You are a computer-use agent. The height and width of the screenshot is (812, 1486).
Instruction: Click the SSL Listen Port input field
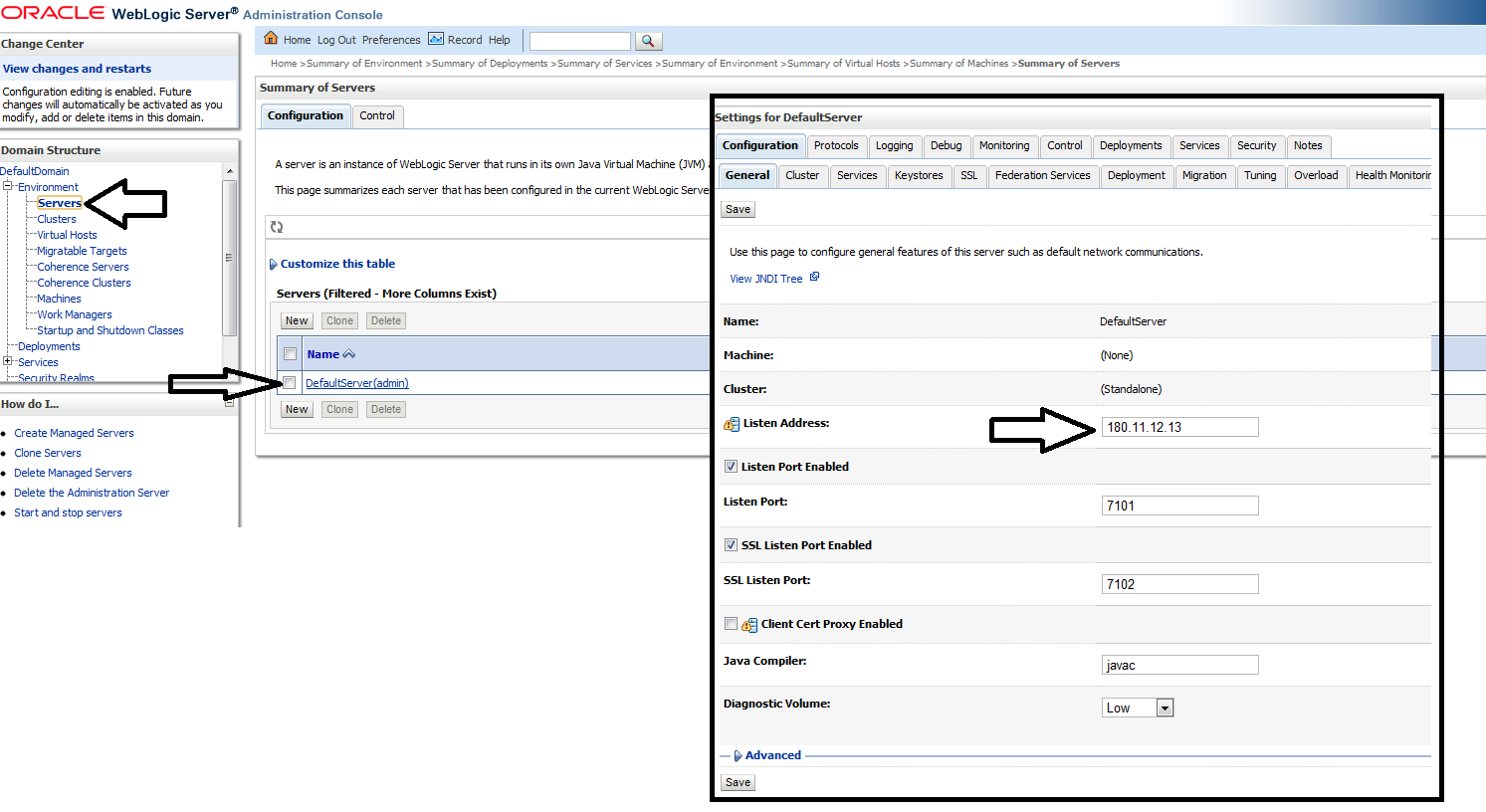[x=1180, y=584]
